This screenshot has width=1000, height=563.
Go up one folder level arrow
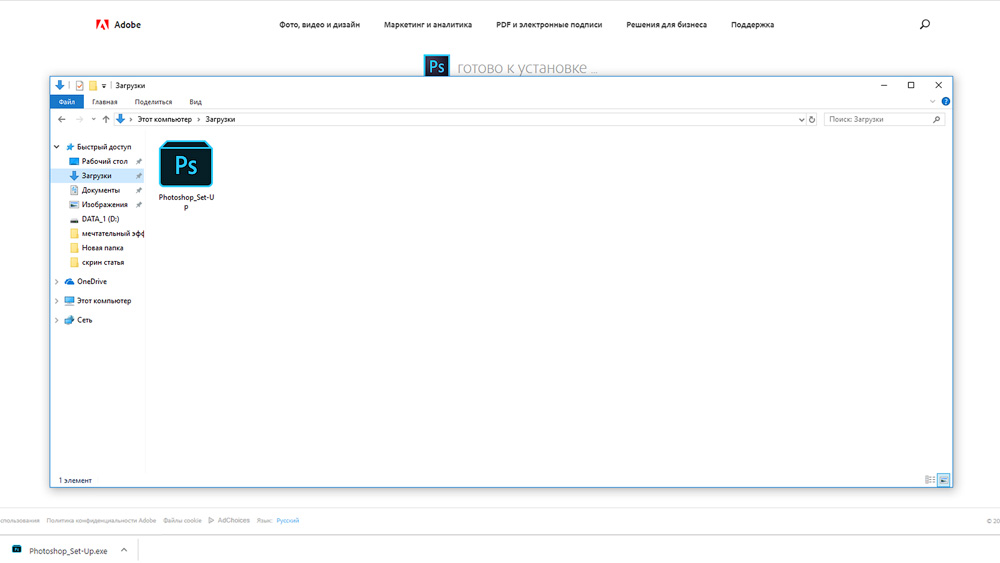coord(106,119)
